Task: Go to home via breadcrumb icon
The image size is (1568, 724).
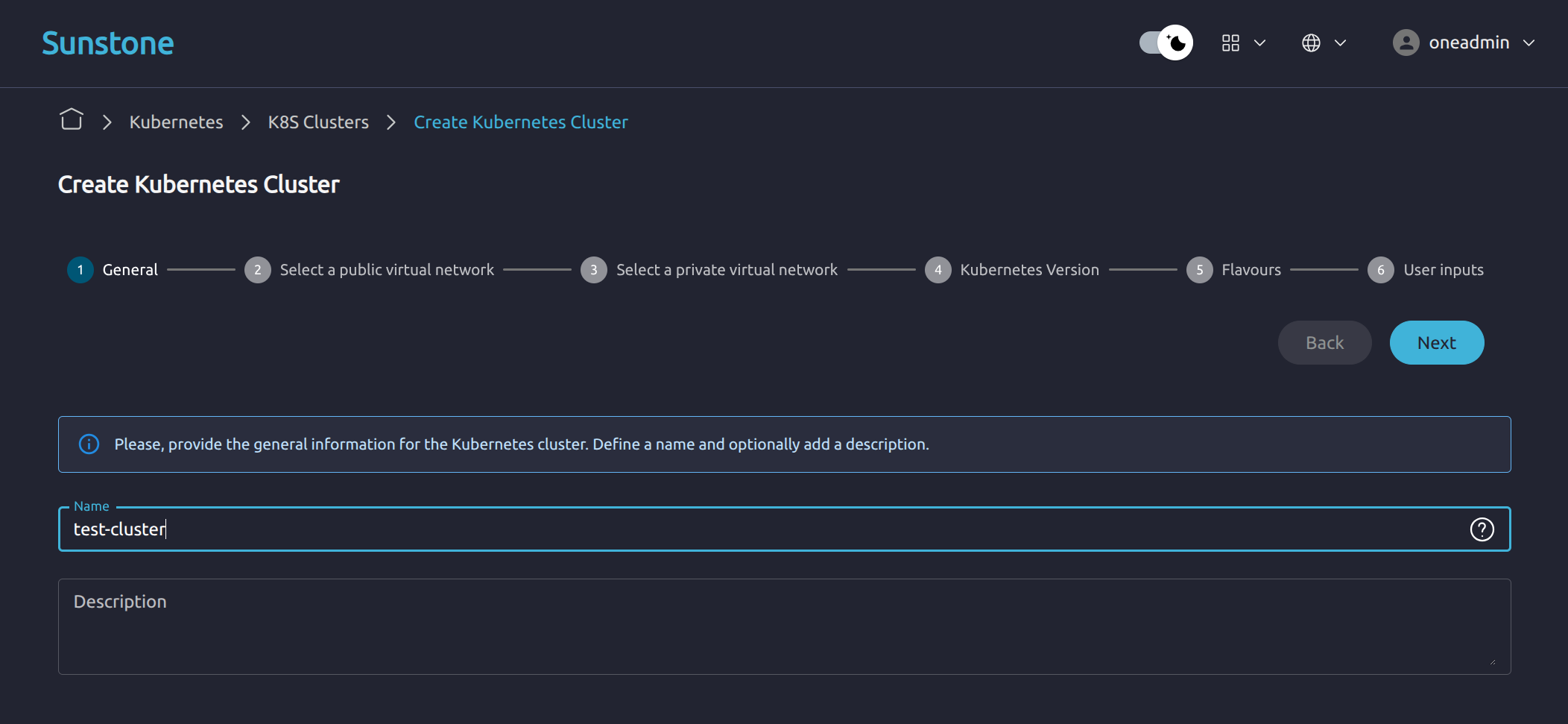Action: [72, 119]
